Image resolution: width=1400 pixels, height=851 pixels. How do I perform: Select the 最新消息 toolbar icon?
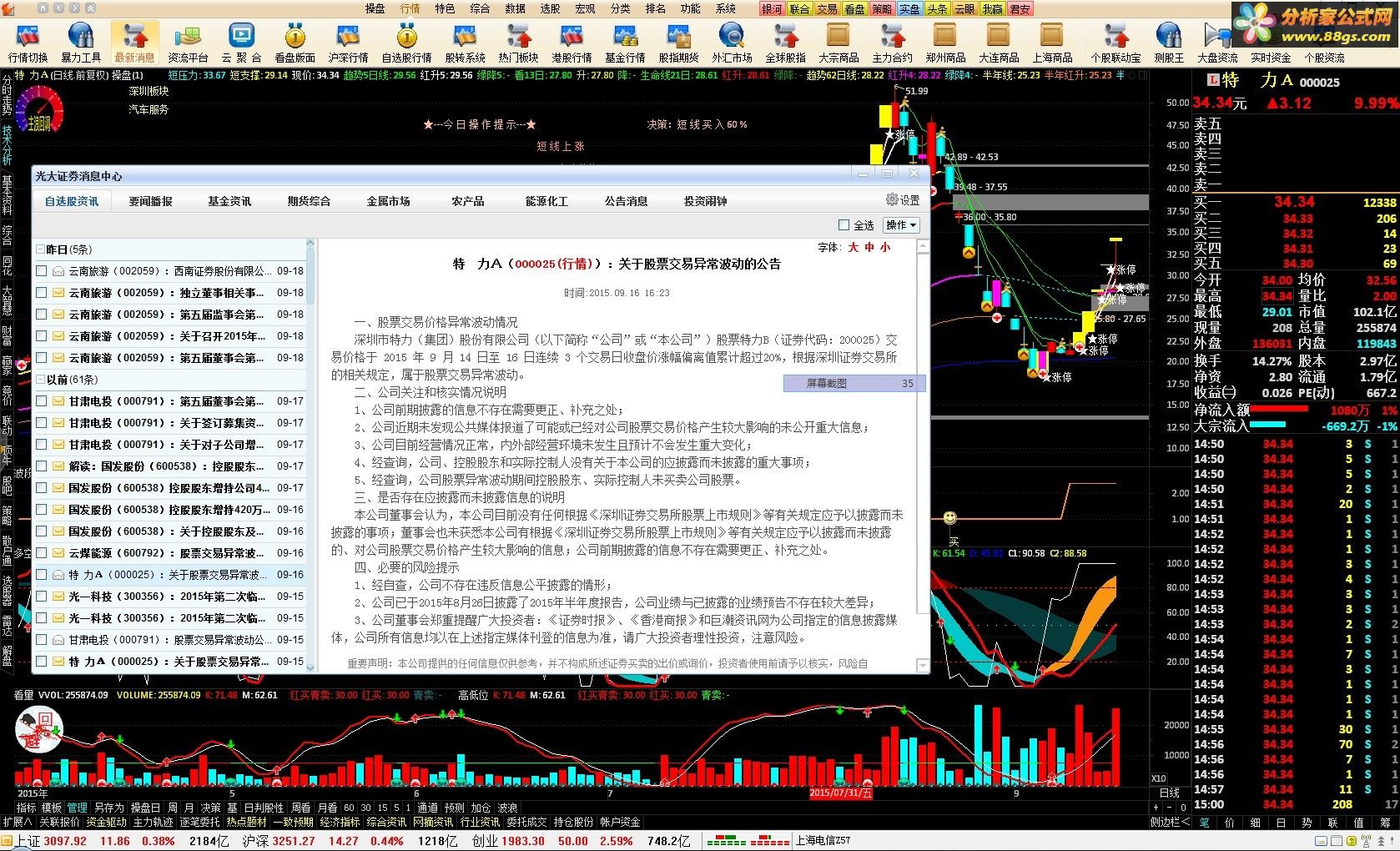pyautogui.click(x=134, y=43)
